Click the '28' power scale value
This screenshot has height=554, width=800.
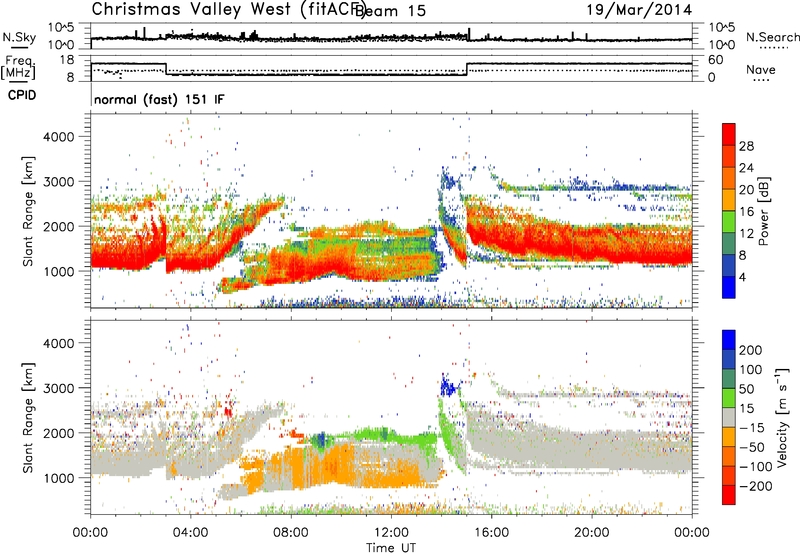click(745, 146)
